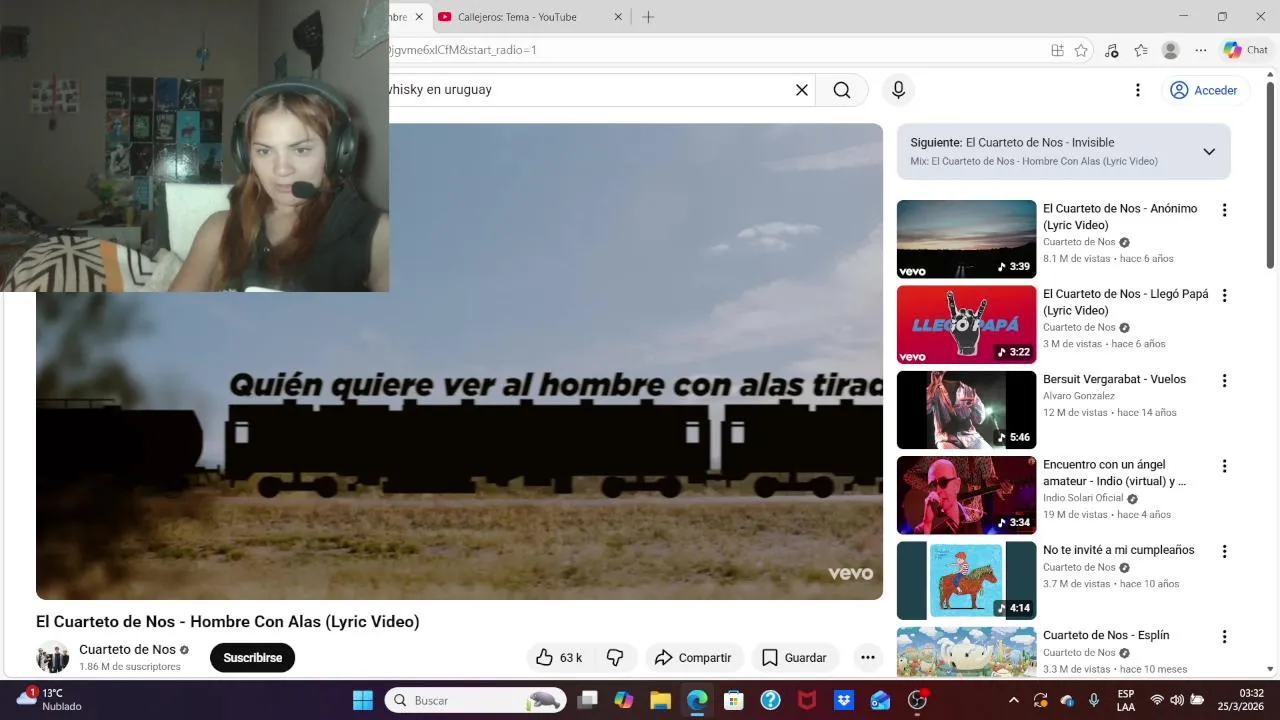Open Bersuit Vergarabat - Vuelos thumbnail
Image resolution: width=1280 pixels, height=720 pixels.
[966, 410]
